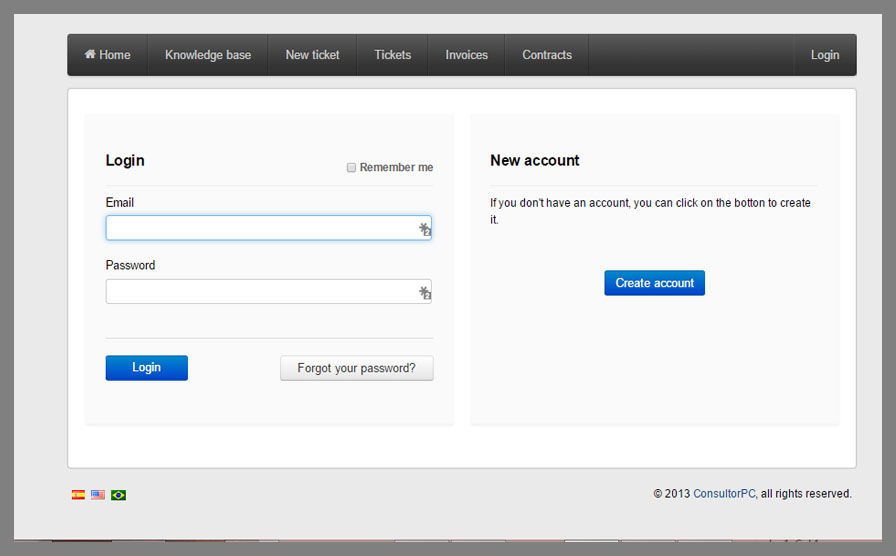Viewport: 896px width, 556px height.
Task: Focus the Email input field
Action: pyautogui.click(x=269, y=228)
